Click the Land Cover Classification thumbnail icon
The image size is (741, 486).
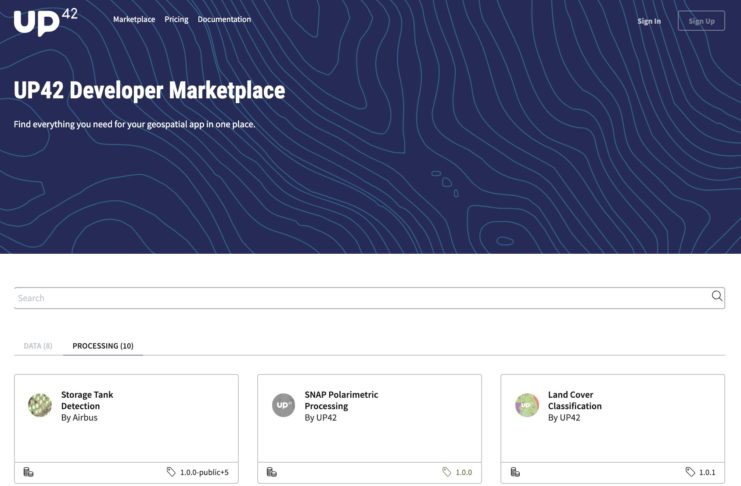click(x=527, y=405)
